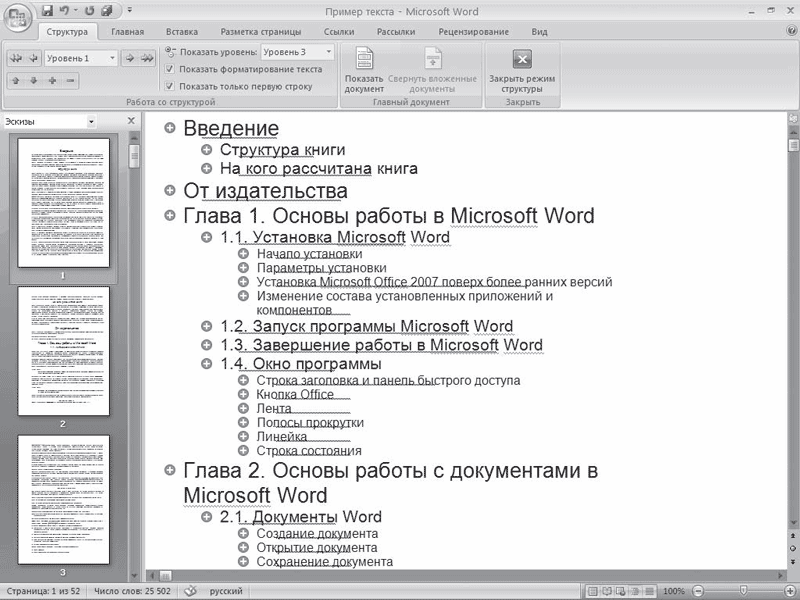Viewport: 800px width, 600px height.
Task: Switch to print layout view icon
Action: coord(592,591)
